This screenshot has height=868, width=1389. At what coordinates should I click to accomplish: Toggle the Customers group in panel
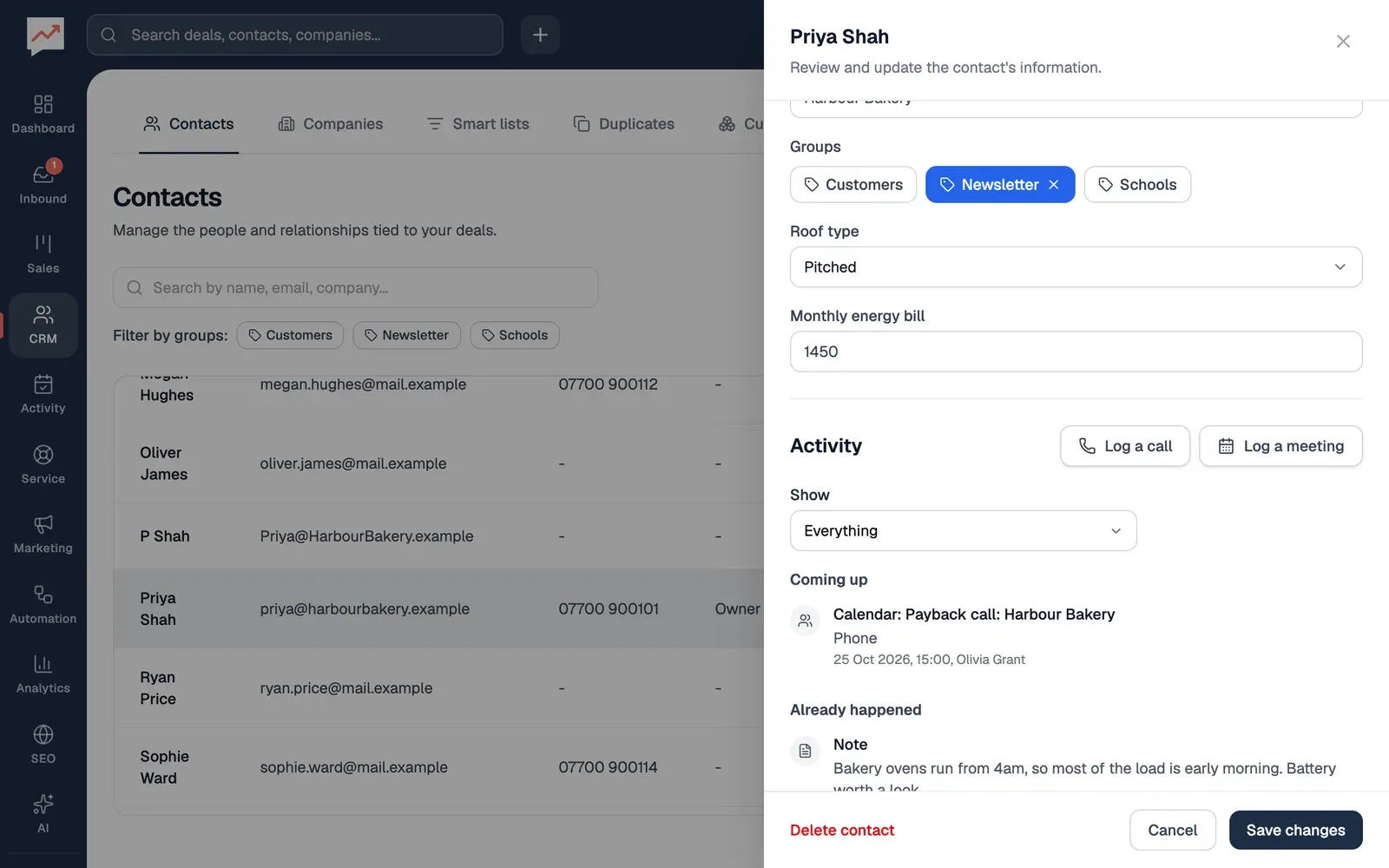(x=853, y=185)
